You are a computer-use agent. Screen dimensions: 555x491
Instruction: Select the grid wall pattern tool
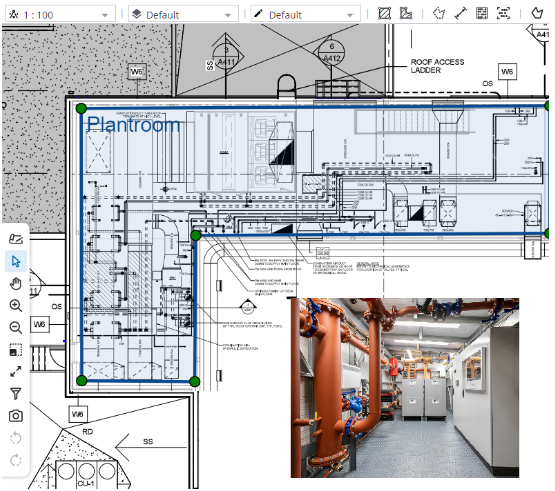tap(482, 14)
